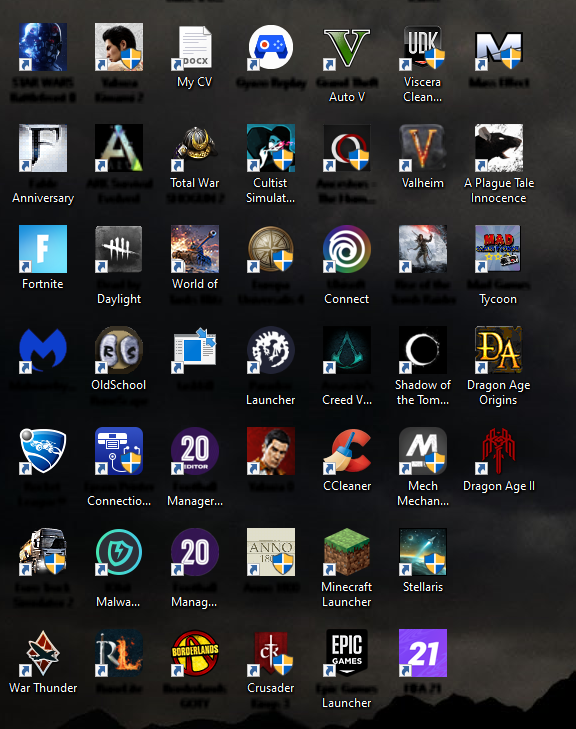
Task: Open the My CV docx document
Action: [x=195, y=47]
